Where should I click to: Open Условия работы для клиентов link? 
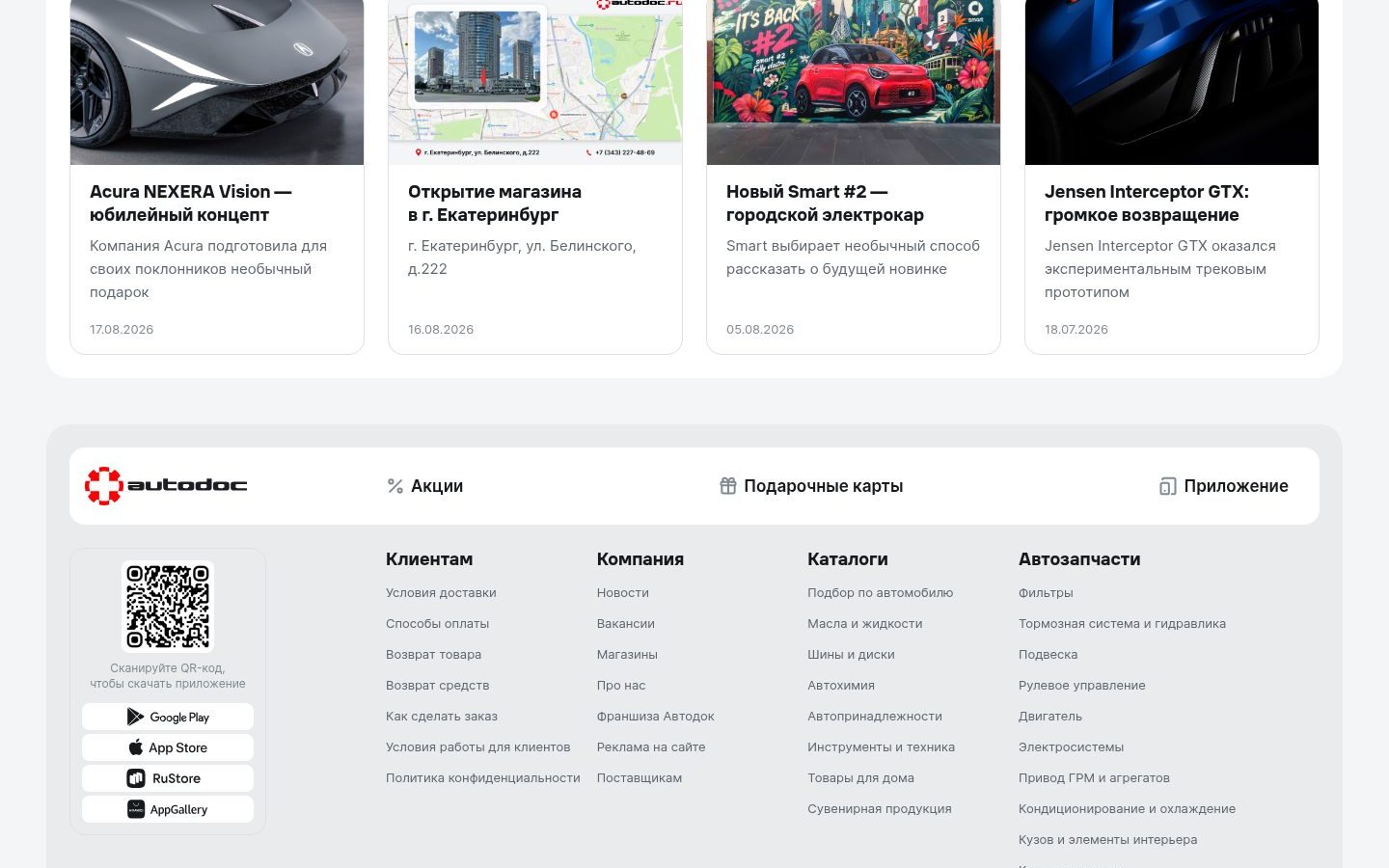[477, 747]
